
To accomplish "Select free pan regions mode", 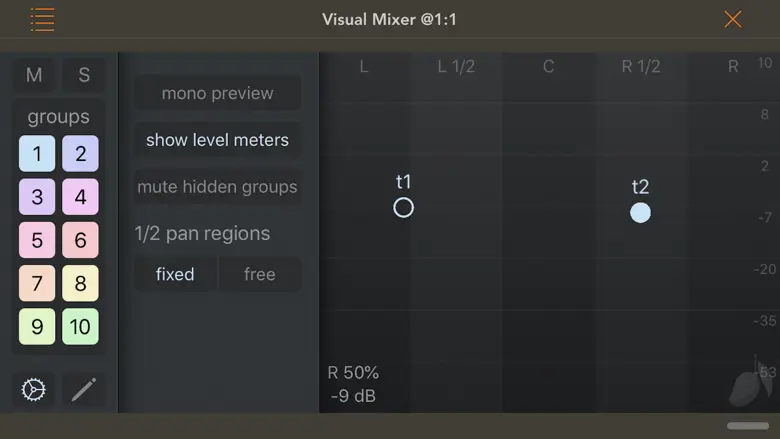I will [259, 274].
